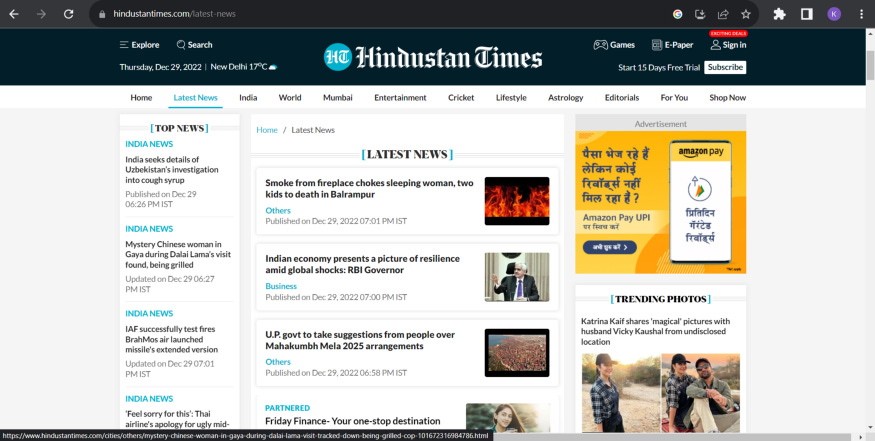Image resolution: width=875 pixels, height=441 pixels.
Task: Click the Hindustan Times logo
Action: [x=433, y=57]
